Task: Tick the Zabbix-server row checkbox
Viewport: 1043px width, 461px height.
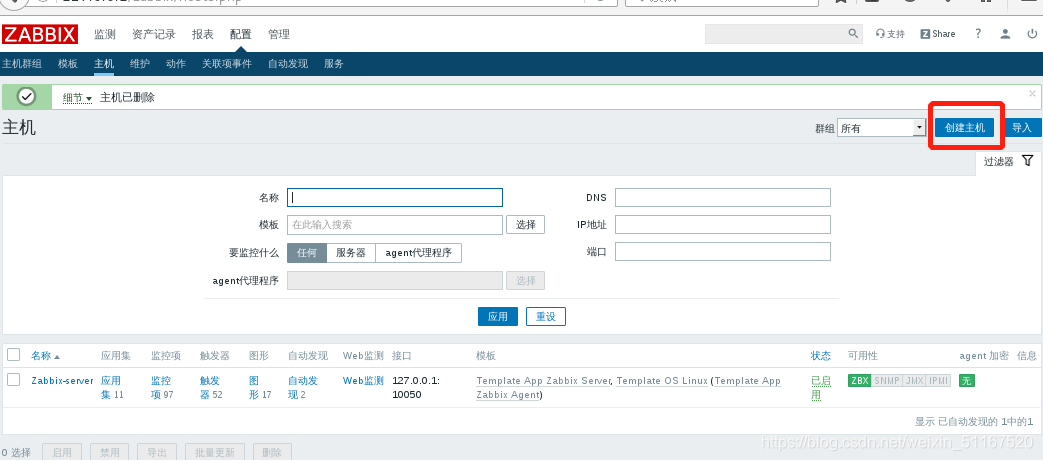Action: 14,380
